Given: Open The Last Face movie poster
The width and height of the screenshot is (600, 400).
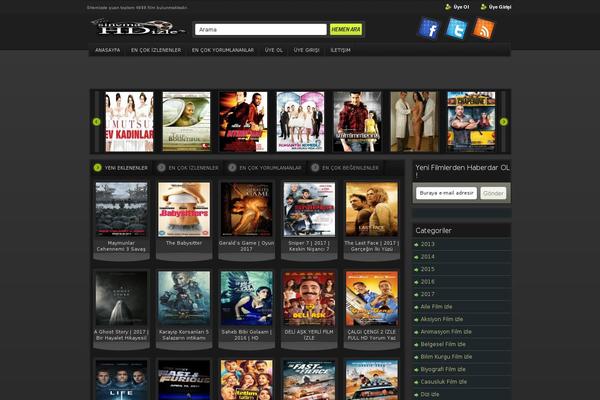Looking at the screenshot, I should click(372, 209).
